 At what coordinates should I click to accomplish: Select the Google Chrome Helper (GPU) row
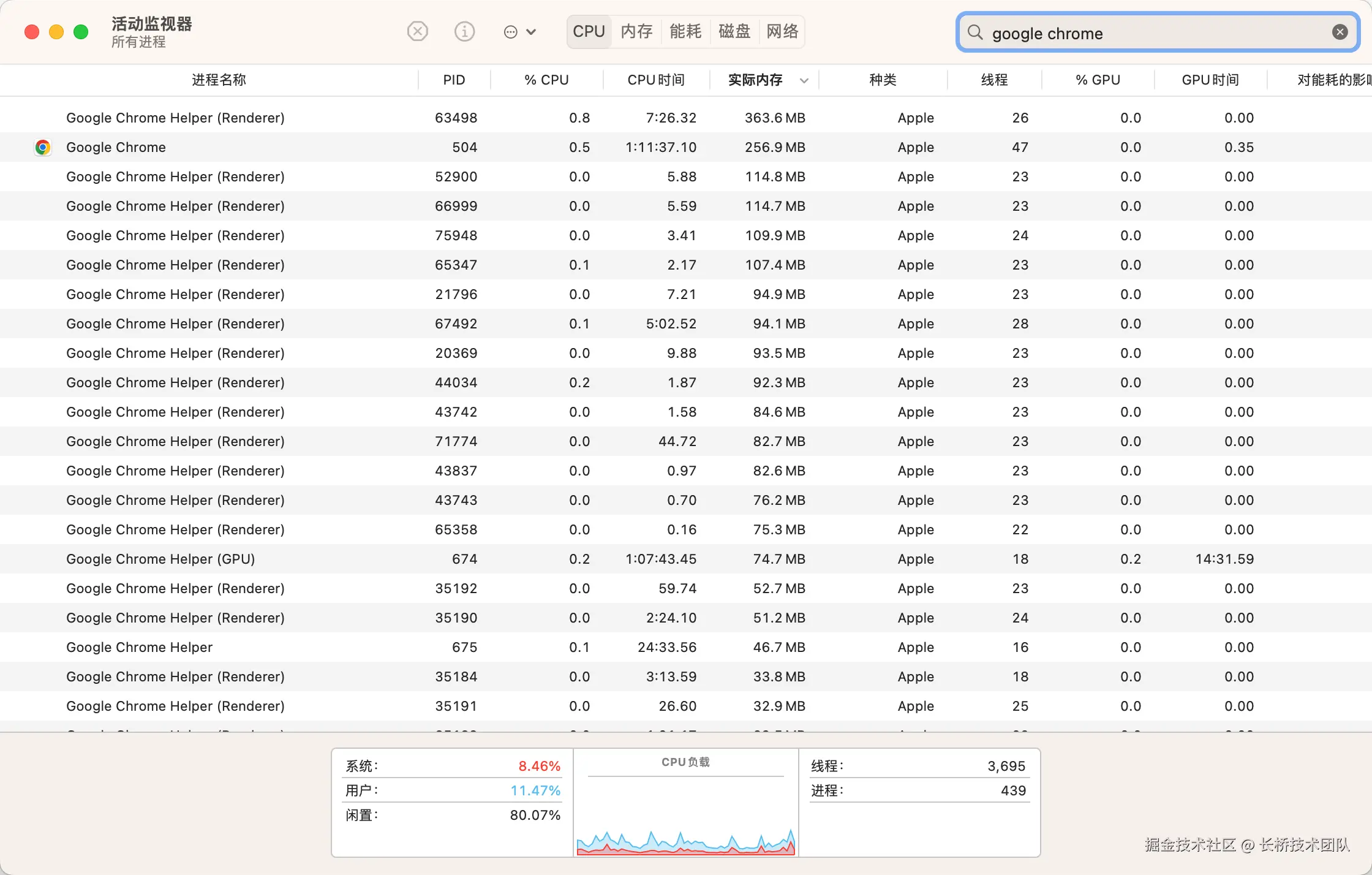pos(160,559)
